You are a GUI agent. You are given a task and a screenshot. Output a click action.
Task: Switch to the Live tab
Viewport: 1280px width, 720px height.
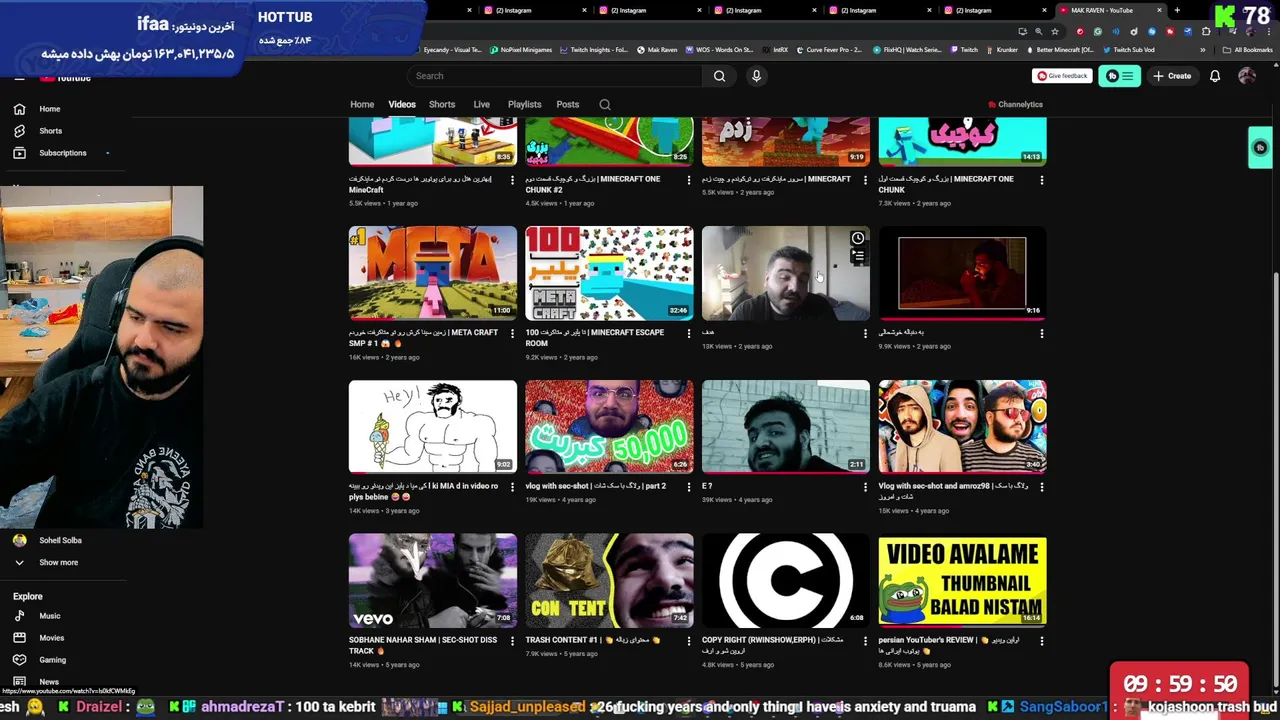tap(481, 104)
